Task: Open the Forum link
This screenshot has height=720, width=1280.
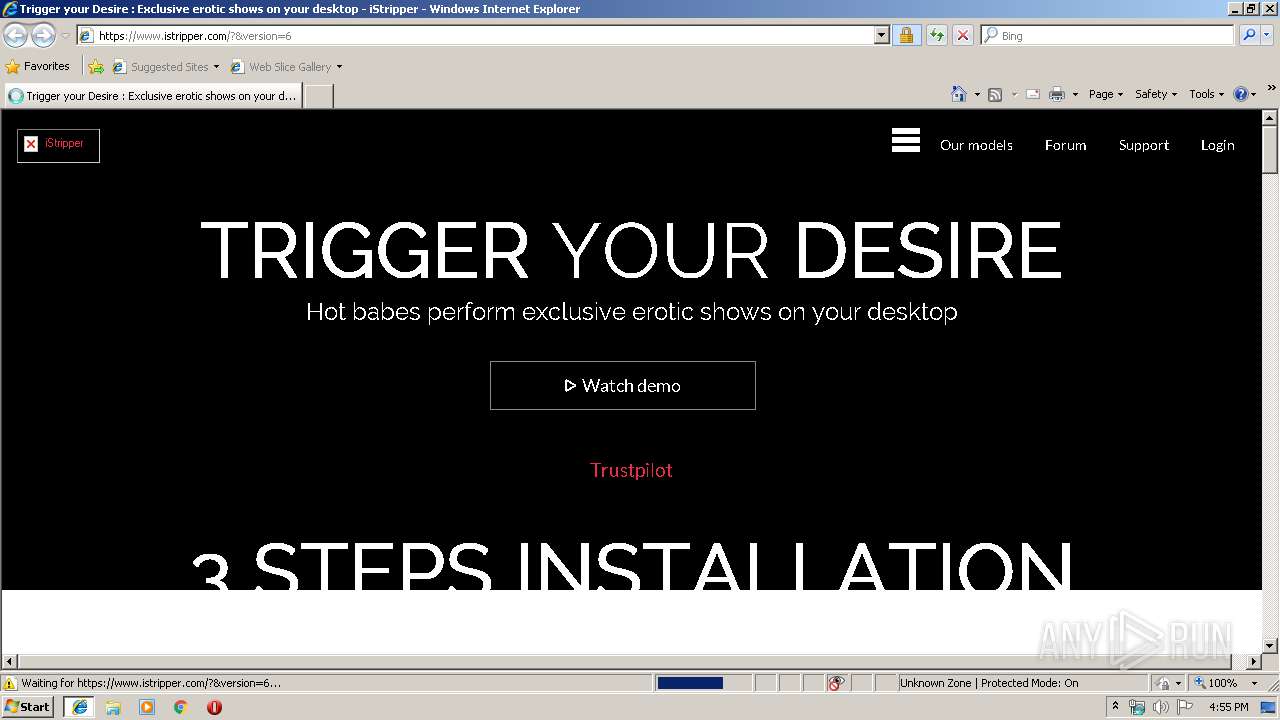Action: [x=1065, y=145]
